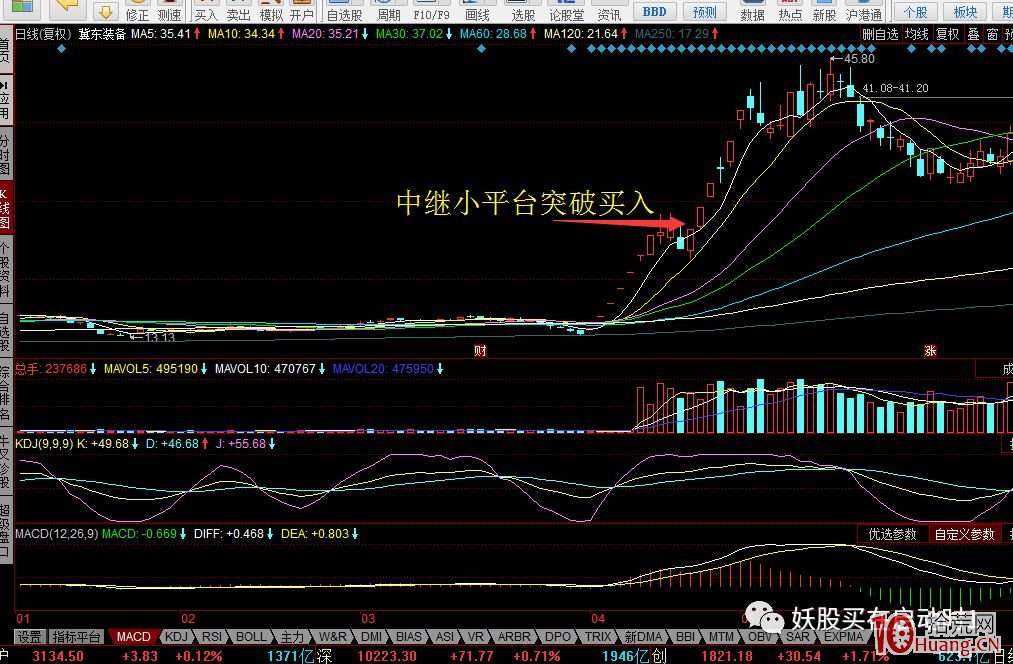The width and height of the screenshot is (1013, 664).
Task: Open the 测速 speed test tool
Action: 169,12
